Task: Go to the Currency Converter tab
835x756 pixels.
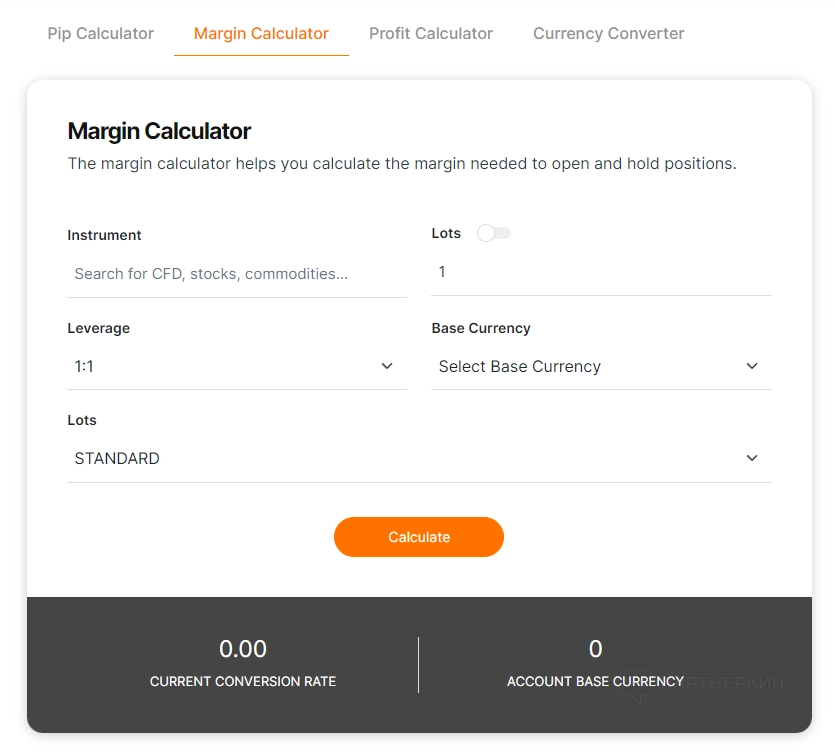Action: [x=608, y=33]
